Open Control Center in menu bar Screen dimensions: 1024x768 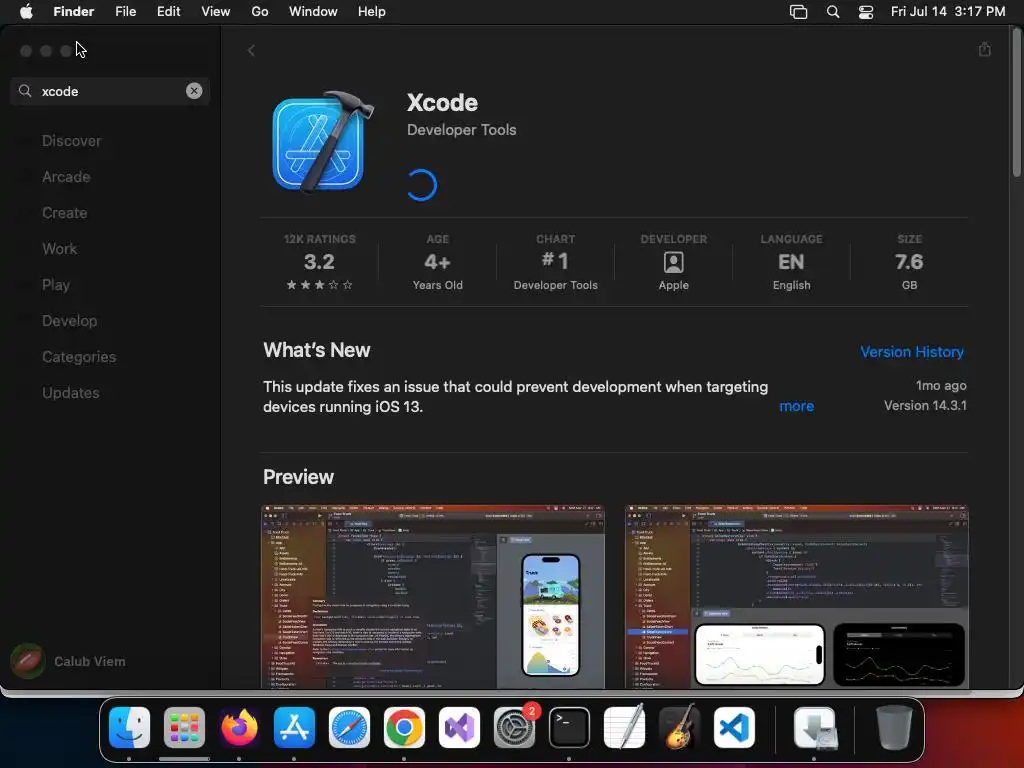pyautogui.click(x=866, y=12)
